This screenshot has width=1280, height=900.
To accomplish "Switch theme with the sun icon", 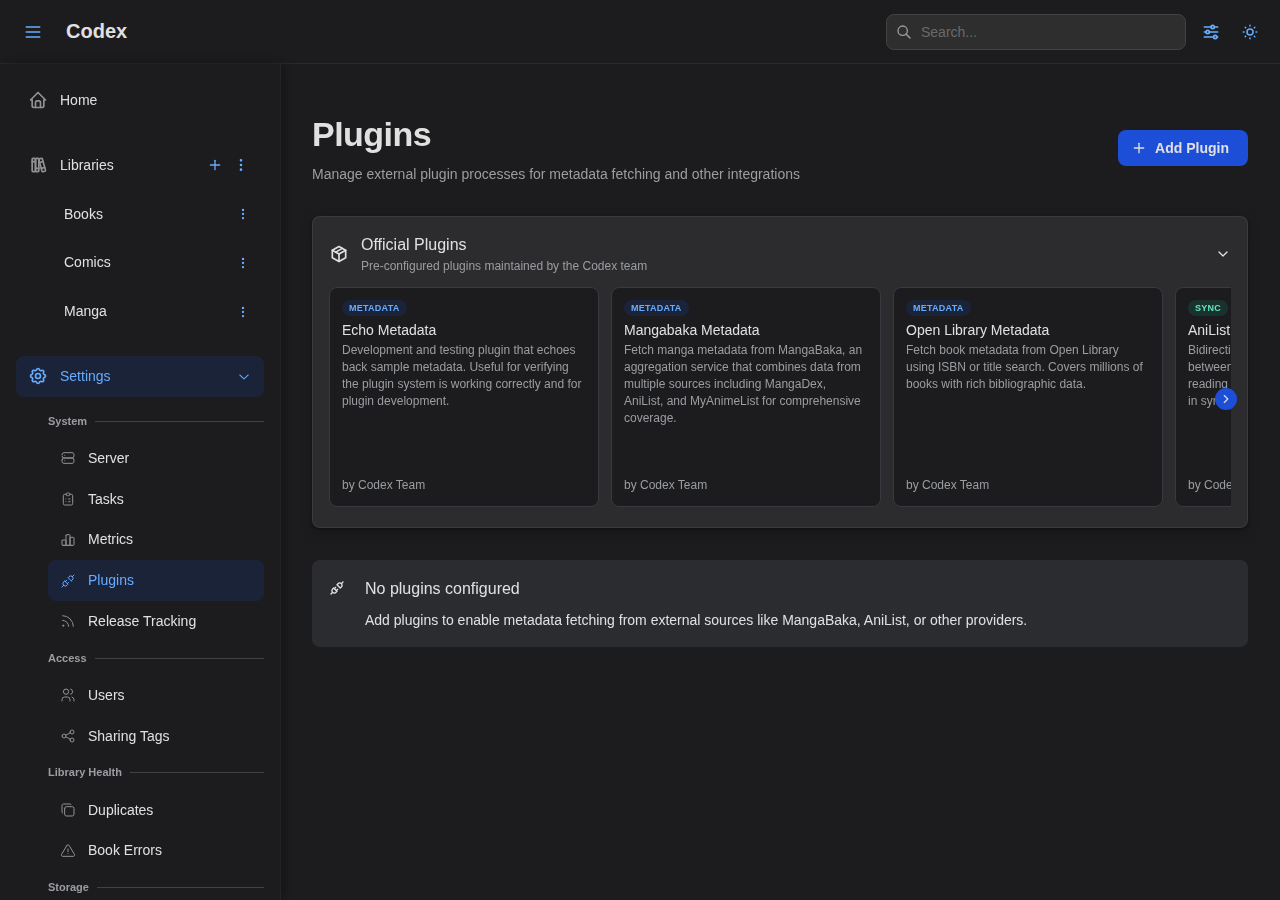I will 1250,32.
